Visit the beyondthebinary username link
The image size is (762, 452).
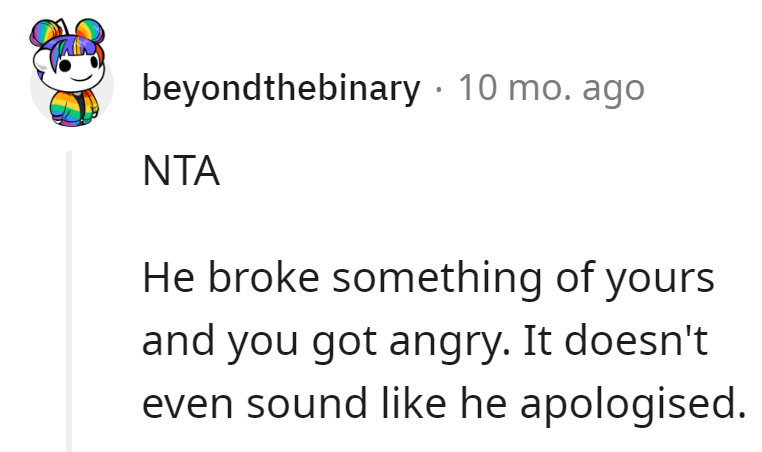click(x=281, y=88)
